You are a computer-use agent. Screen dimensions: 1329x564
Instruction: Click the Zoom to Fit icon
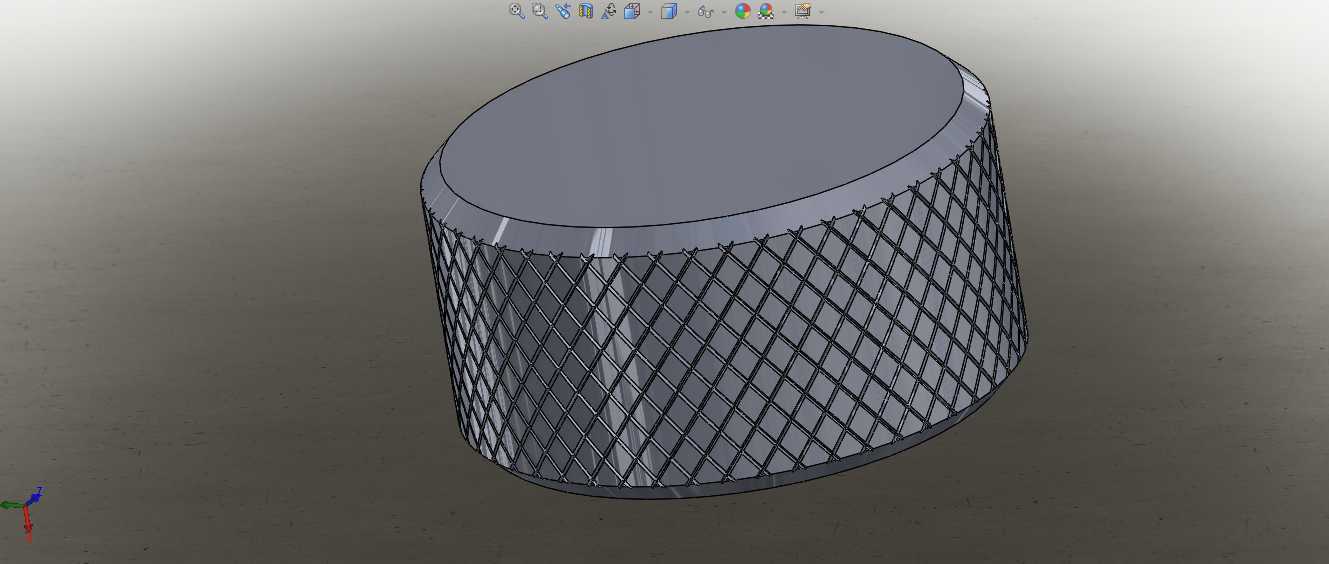click(x=517, y=11)
